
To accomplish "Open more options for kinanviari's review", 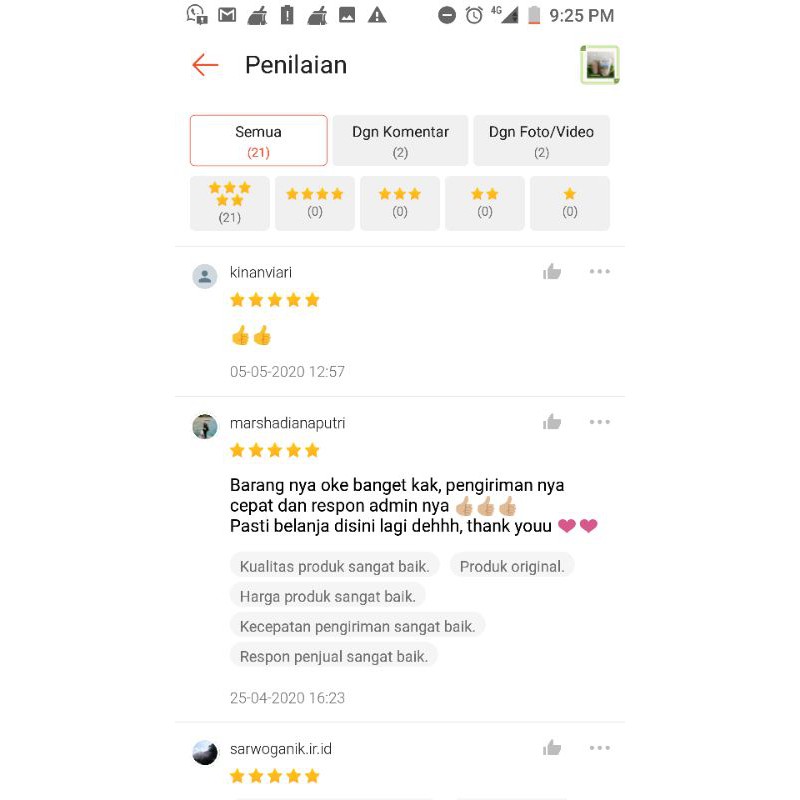I will (x=599, y=271).
